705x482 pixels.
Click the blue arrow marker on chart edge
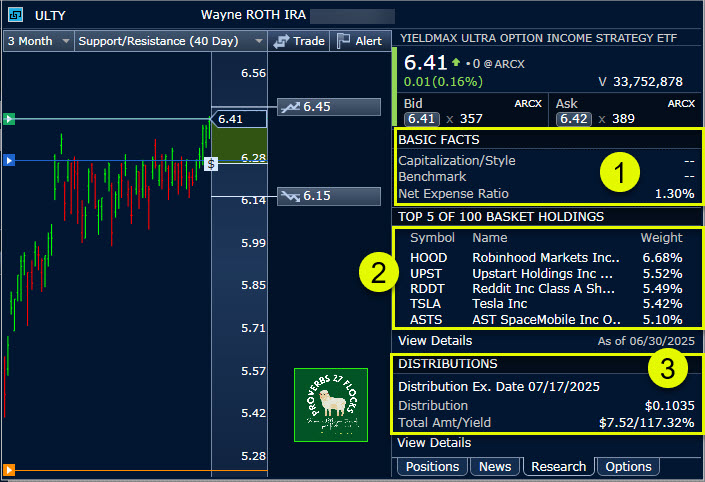(9, 160)
